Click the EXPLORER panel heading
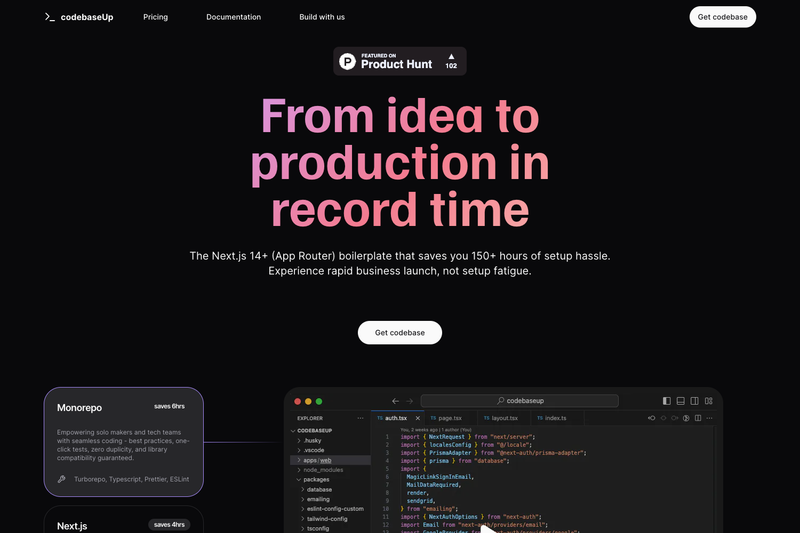This screenshot has width=800, height=533. click(x=310, y=418)
